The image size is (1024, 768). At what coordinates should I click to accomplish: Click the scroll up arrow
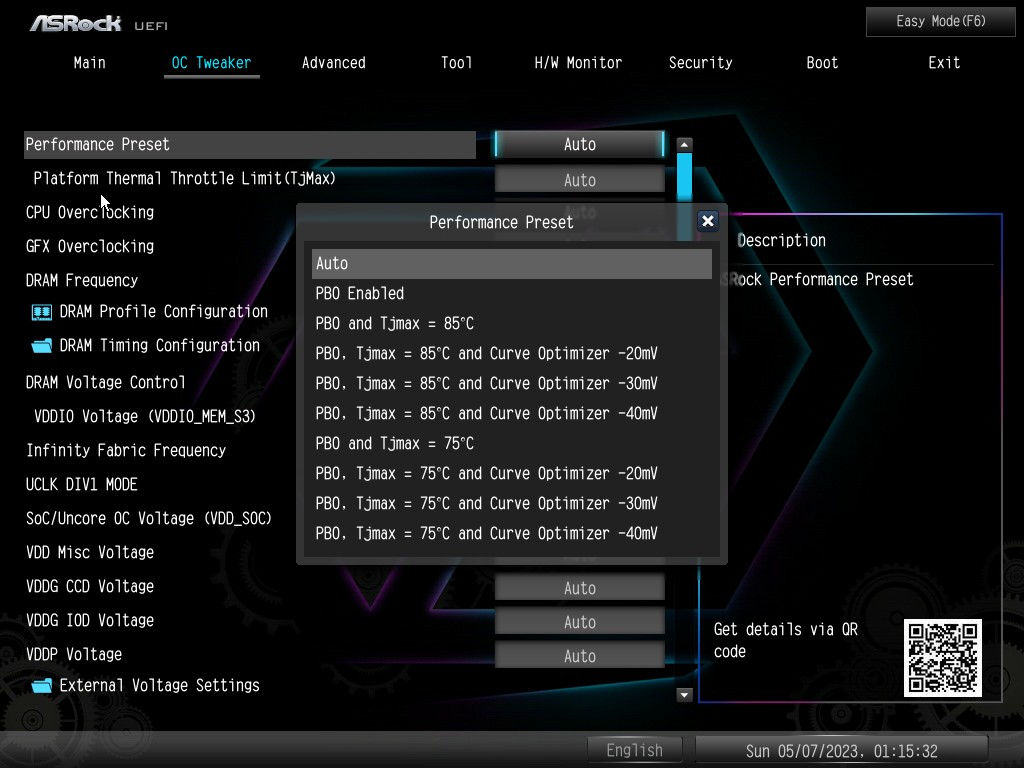pos(685,145)
